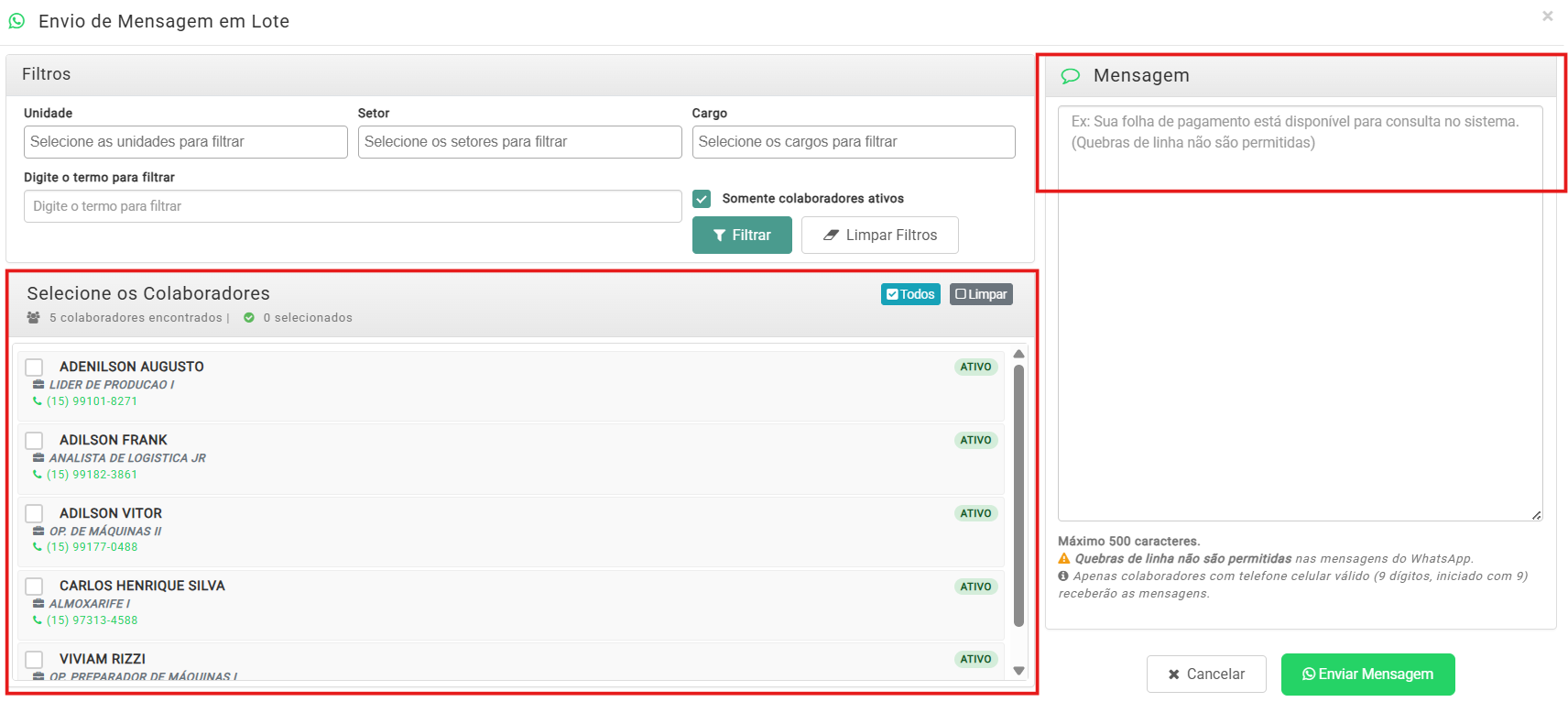Click the info icon beside Apenas colaboradores

(x=1063, y=576)
